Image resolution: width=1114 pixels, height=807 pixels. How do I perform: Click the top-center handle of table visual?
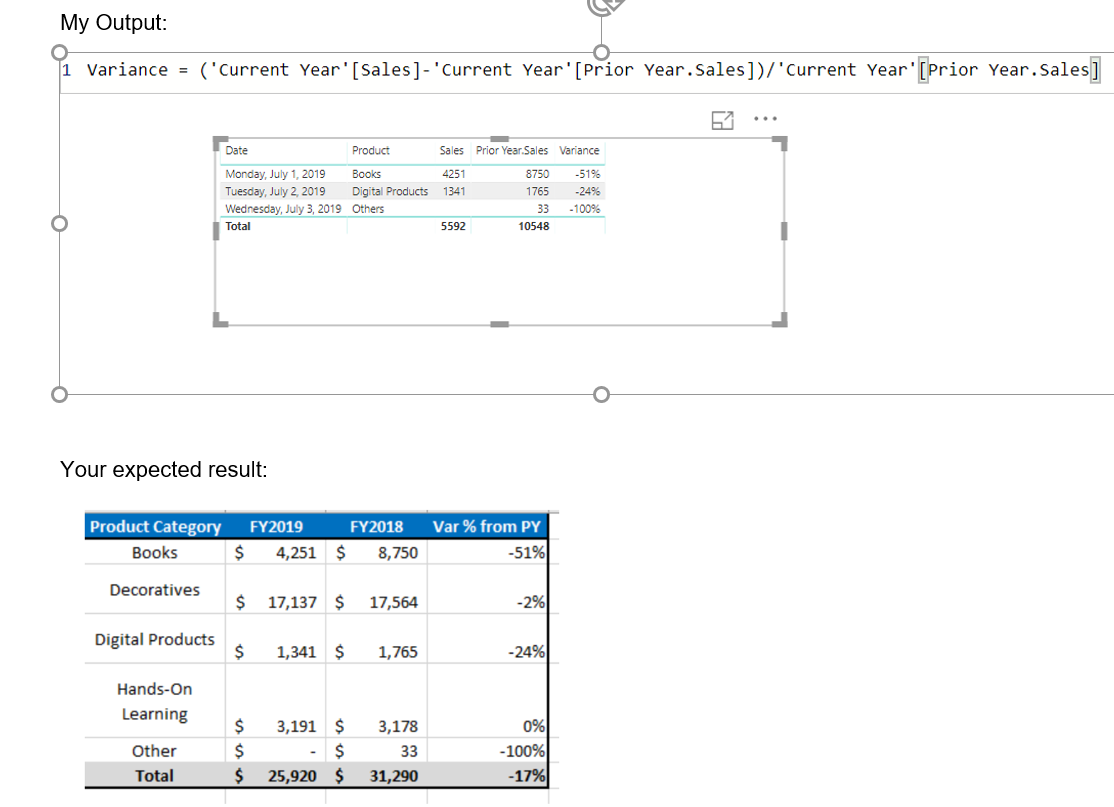[x=500, y=139]
